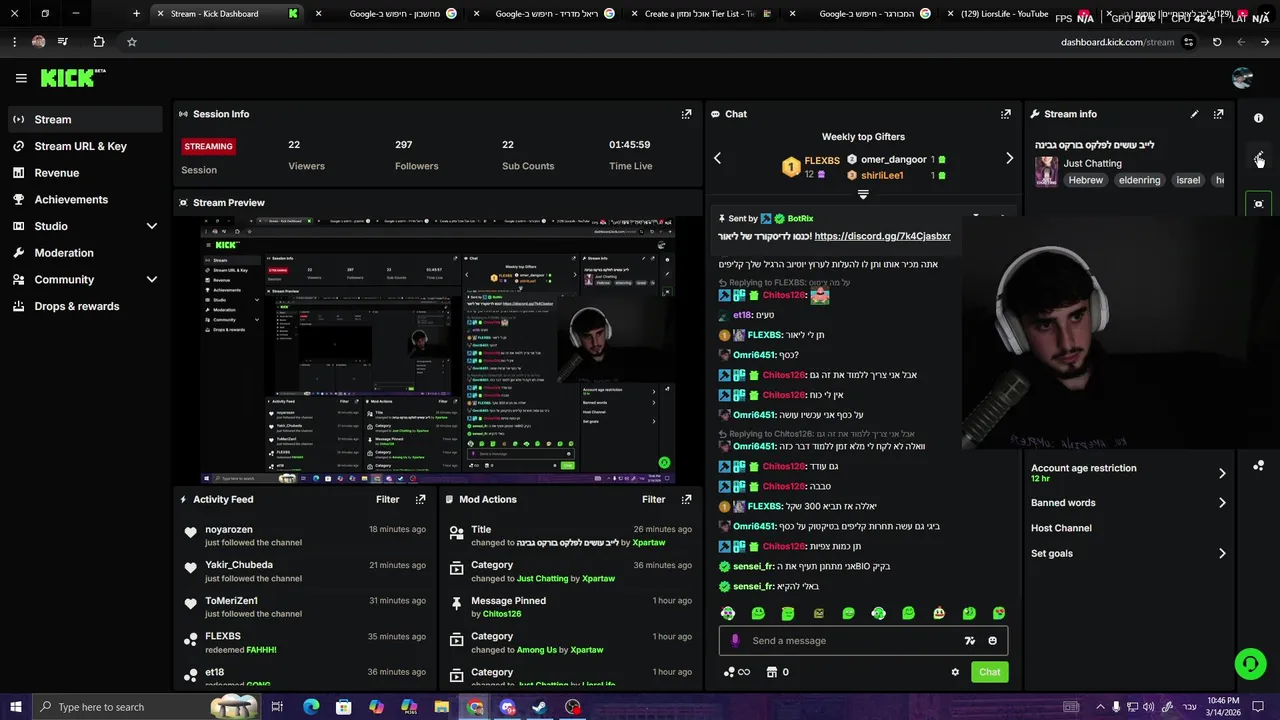The image size is (1280, 720).
Task: Open File Explorer from the taskbar
Action: coord(441,707)
